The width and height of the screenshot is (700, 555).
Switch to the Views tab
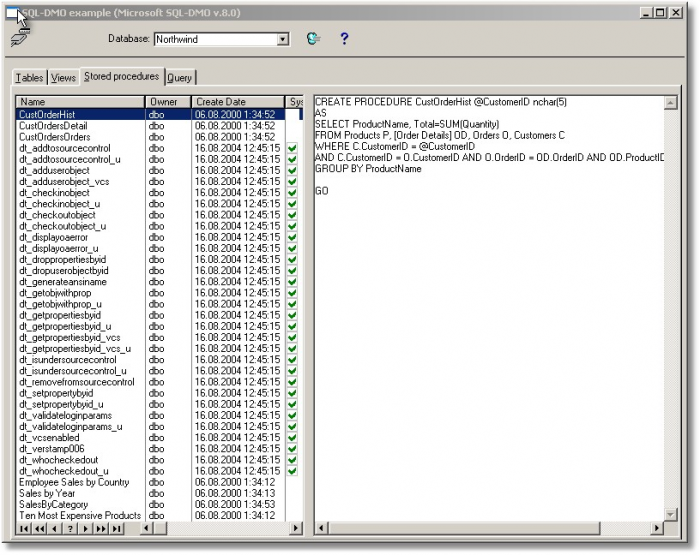pos(63,78)
